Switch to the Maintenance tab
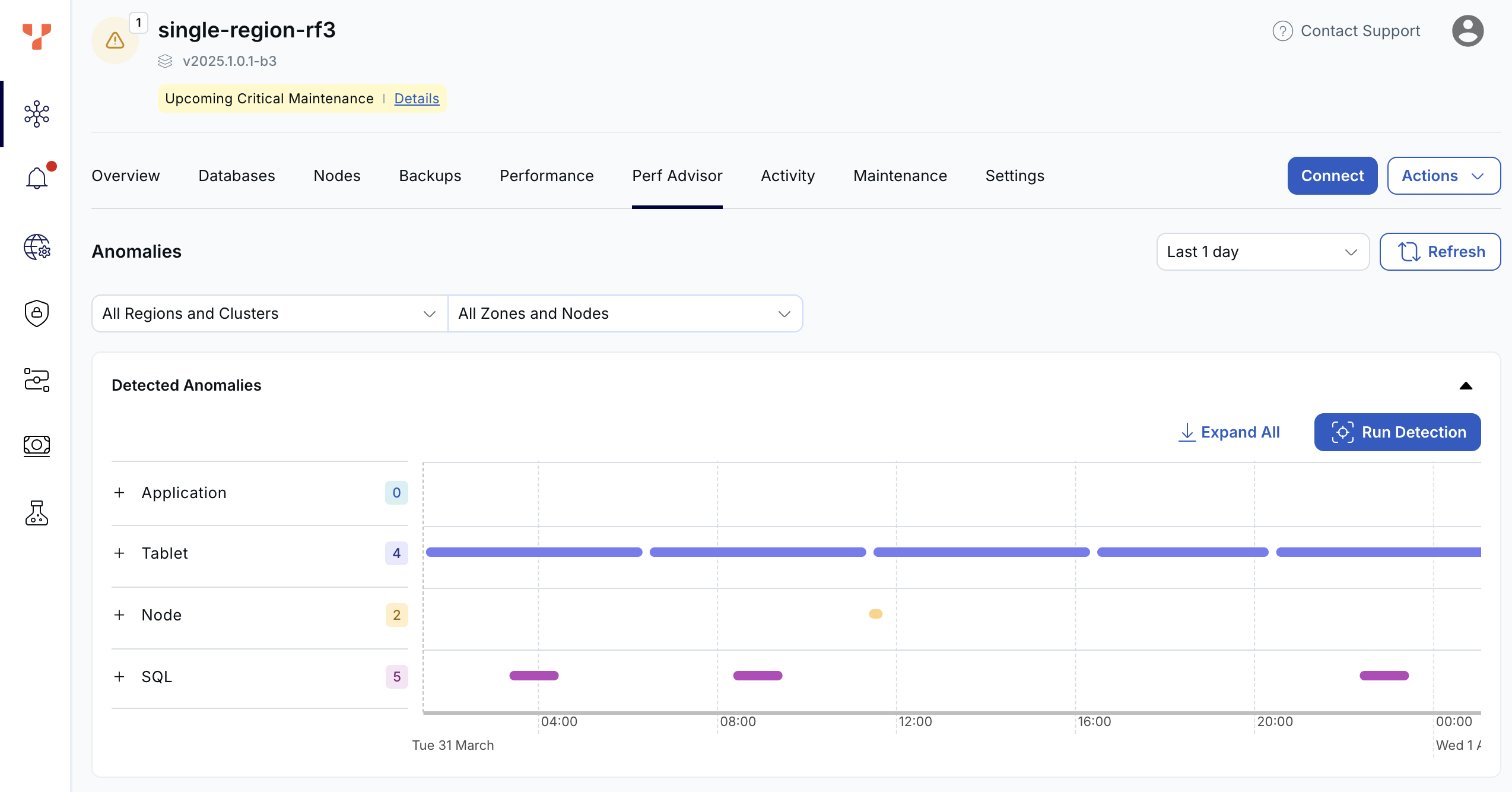Viewport: 1512px width, 792px height. 900,176
